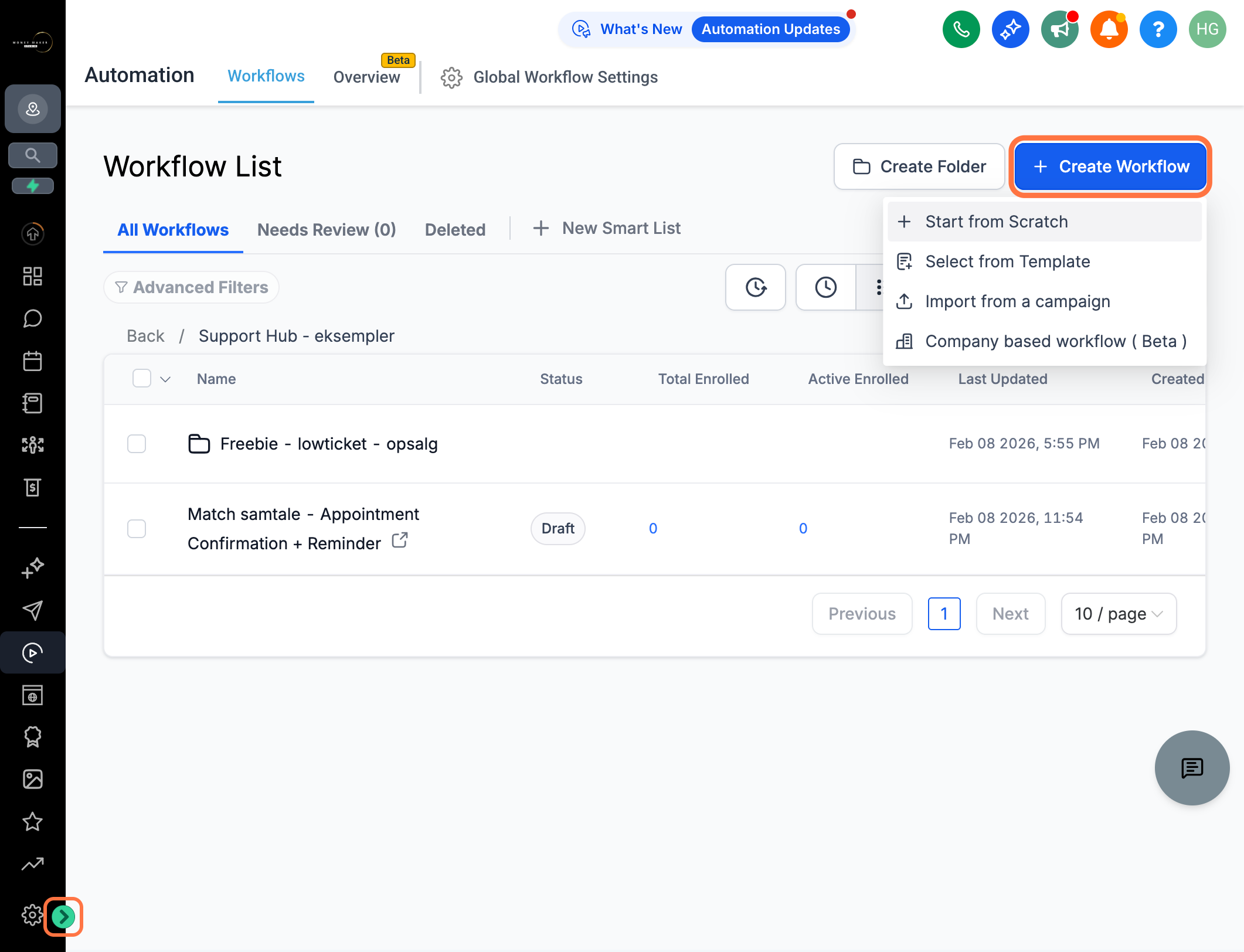Screen dimensions: 1244x952
Task: Check the Match samtale workflow row
Action: [x=137, y=529]
